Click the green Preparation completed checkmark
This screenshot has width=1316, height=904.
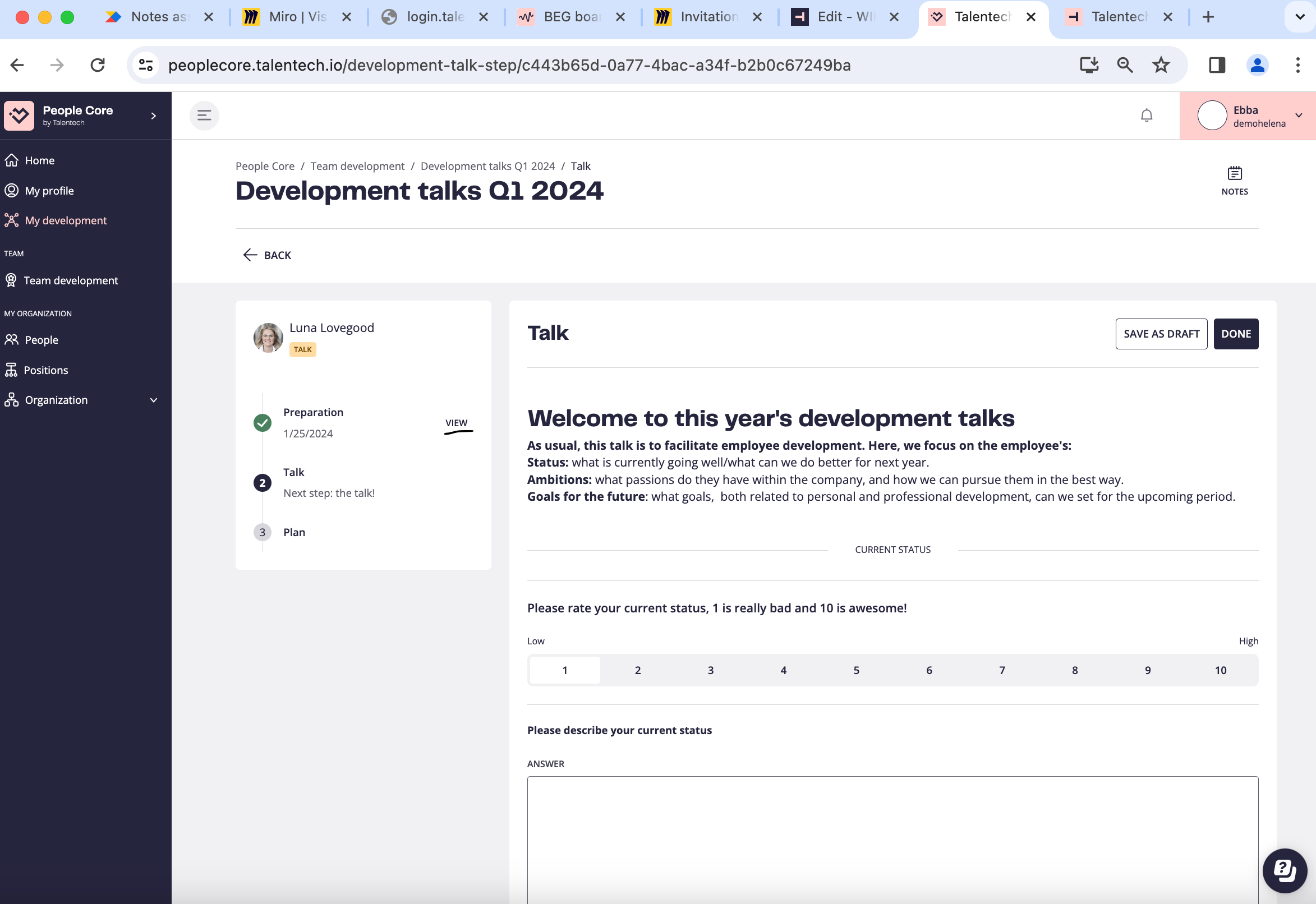(263, 422)
